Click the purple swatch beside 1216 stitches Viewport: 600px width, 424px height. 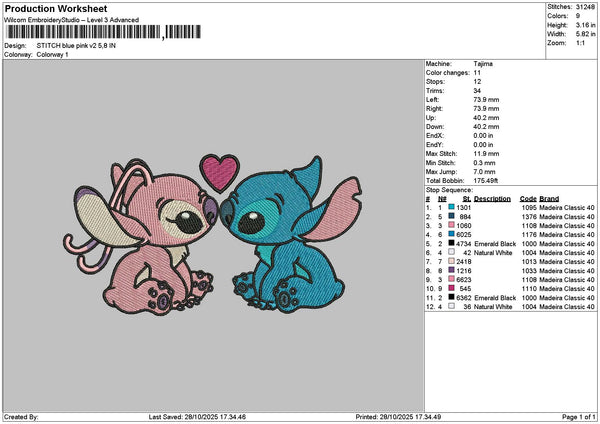(x=452, y=270)
